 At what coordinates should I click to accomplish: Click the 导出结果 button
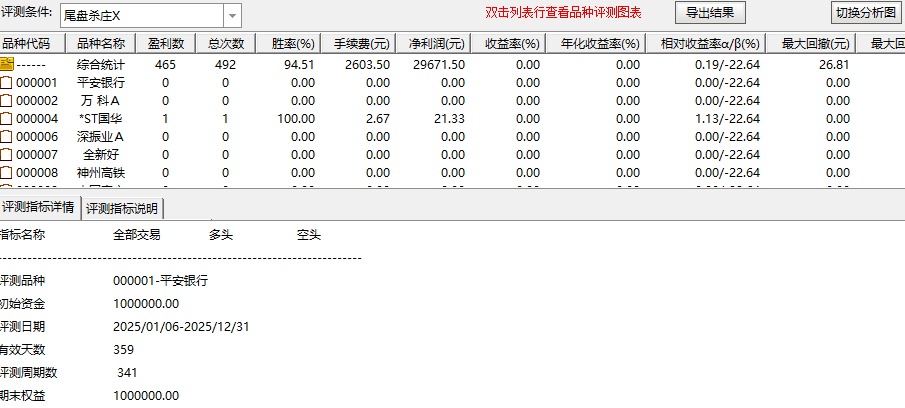(x=710, y=13)
